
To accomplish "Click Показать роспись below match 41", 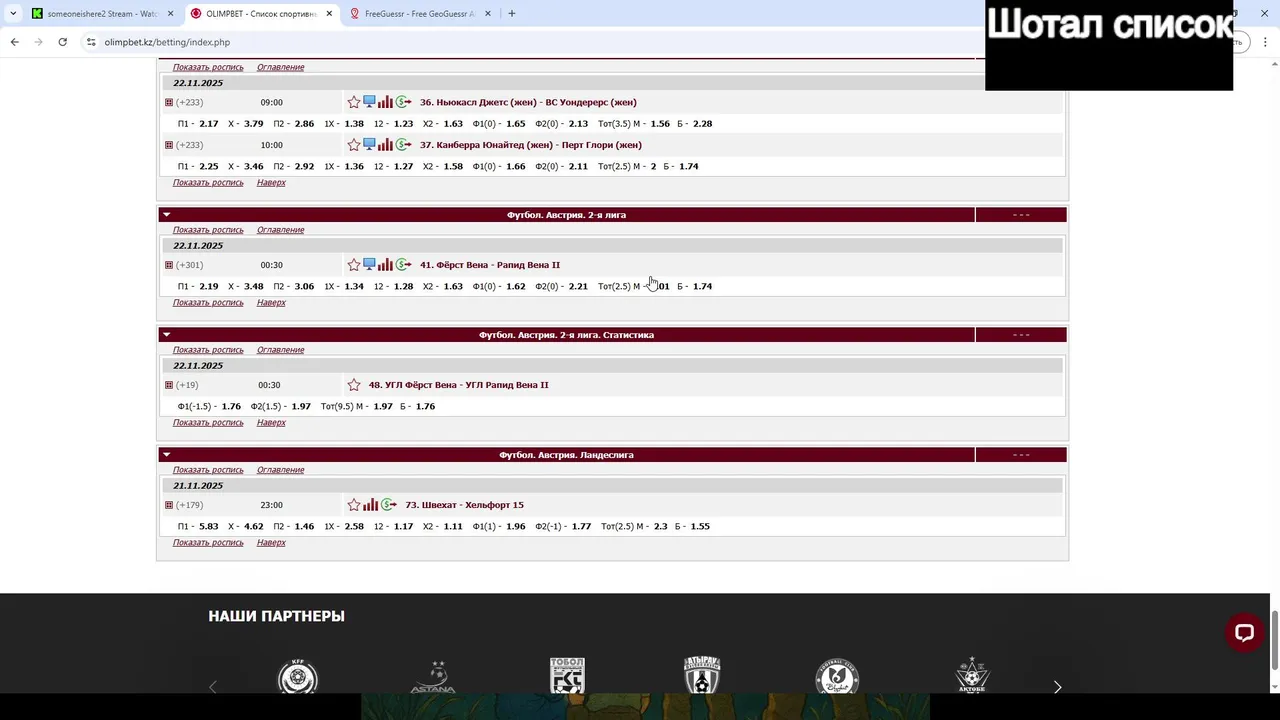I will point(208,303).
